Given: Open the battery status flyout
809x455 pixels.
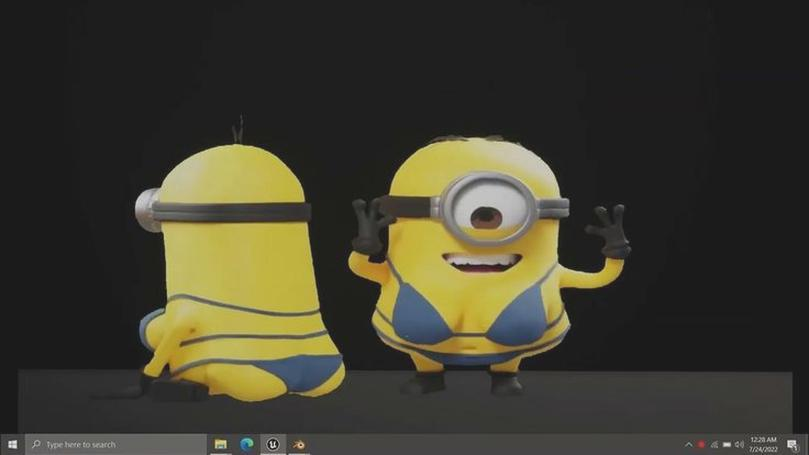Looking at the screenshot, I should (x=726, y=444).
